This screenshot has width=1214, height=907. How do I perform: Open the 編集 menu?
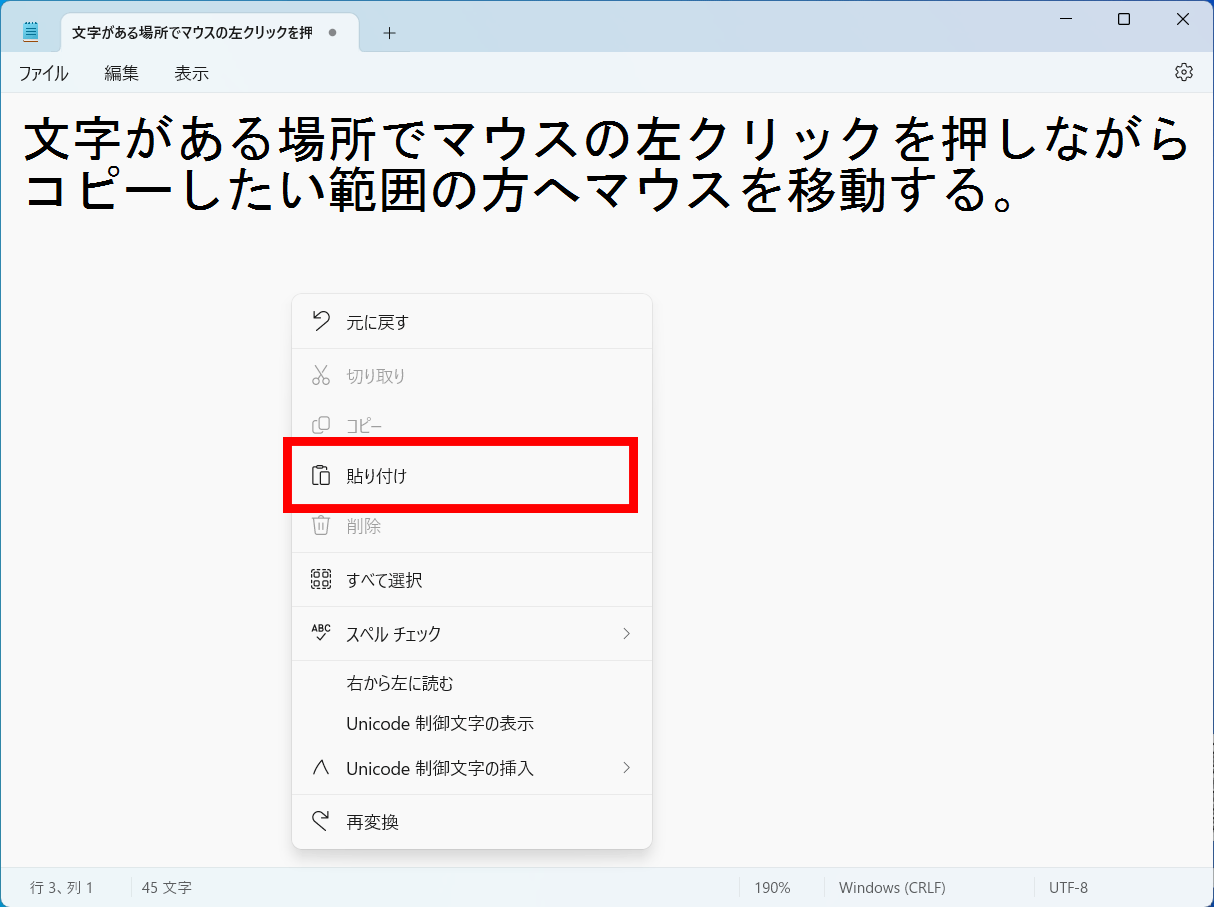121,72
